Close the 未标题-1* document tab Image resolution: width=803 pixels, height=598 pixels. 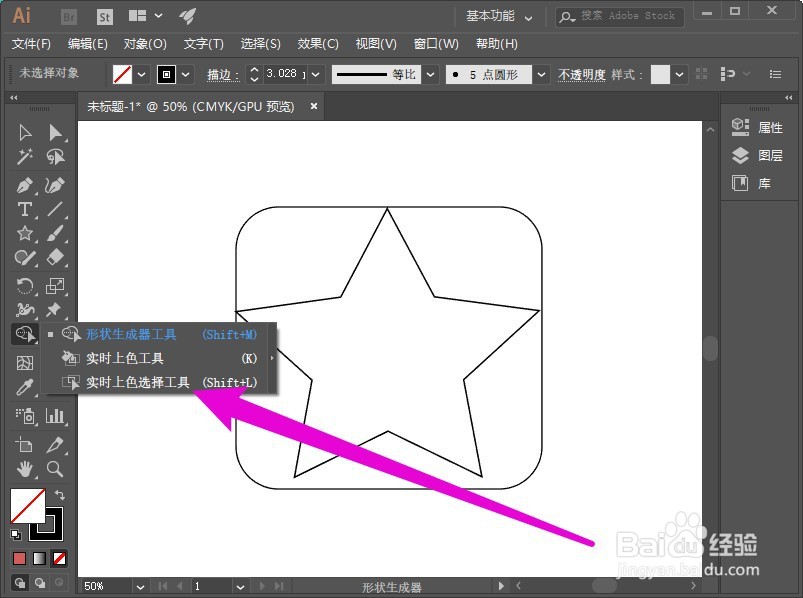point(314,106)
